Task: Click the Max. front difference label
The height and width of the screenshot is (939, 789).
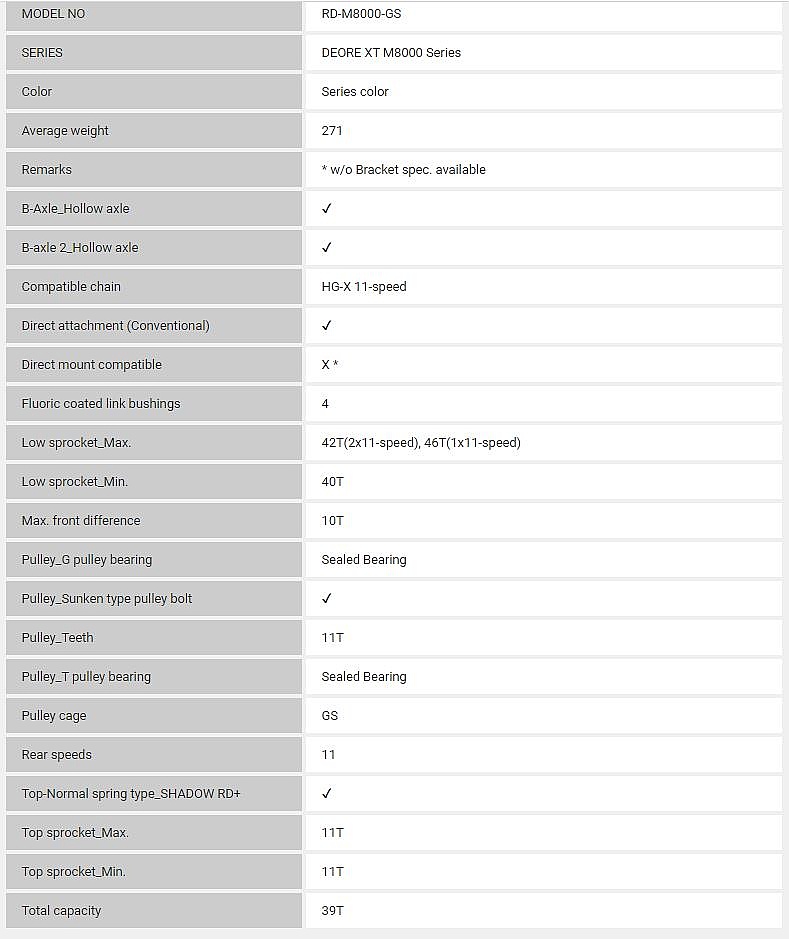Action: (81, 520)
